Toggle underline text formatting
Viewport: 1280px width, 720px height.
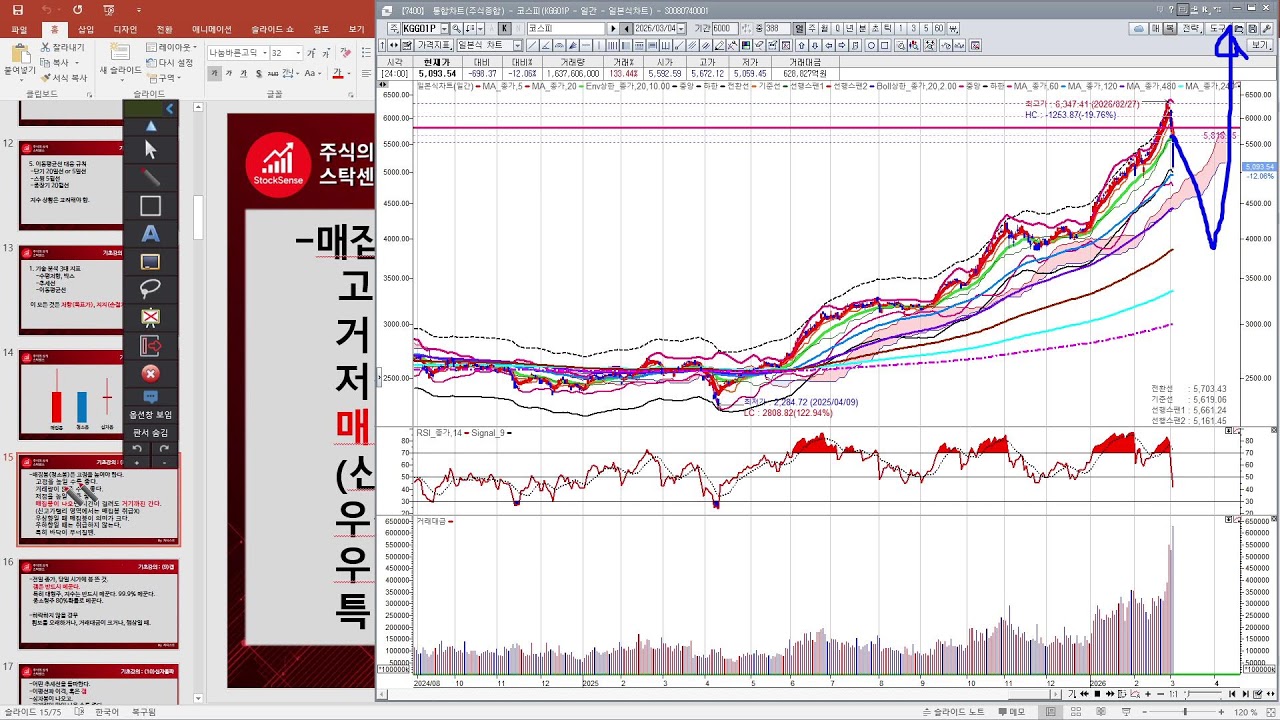243,73
